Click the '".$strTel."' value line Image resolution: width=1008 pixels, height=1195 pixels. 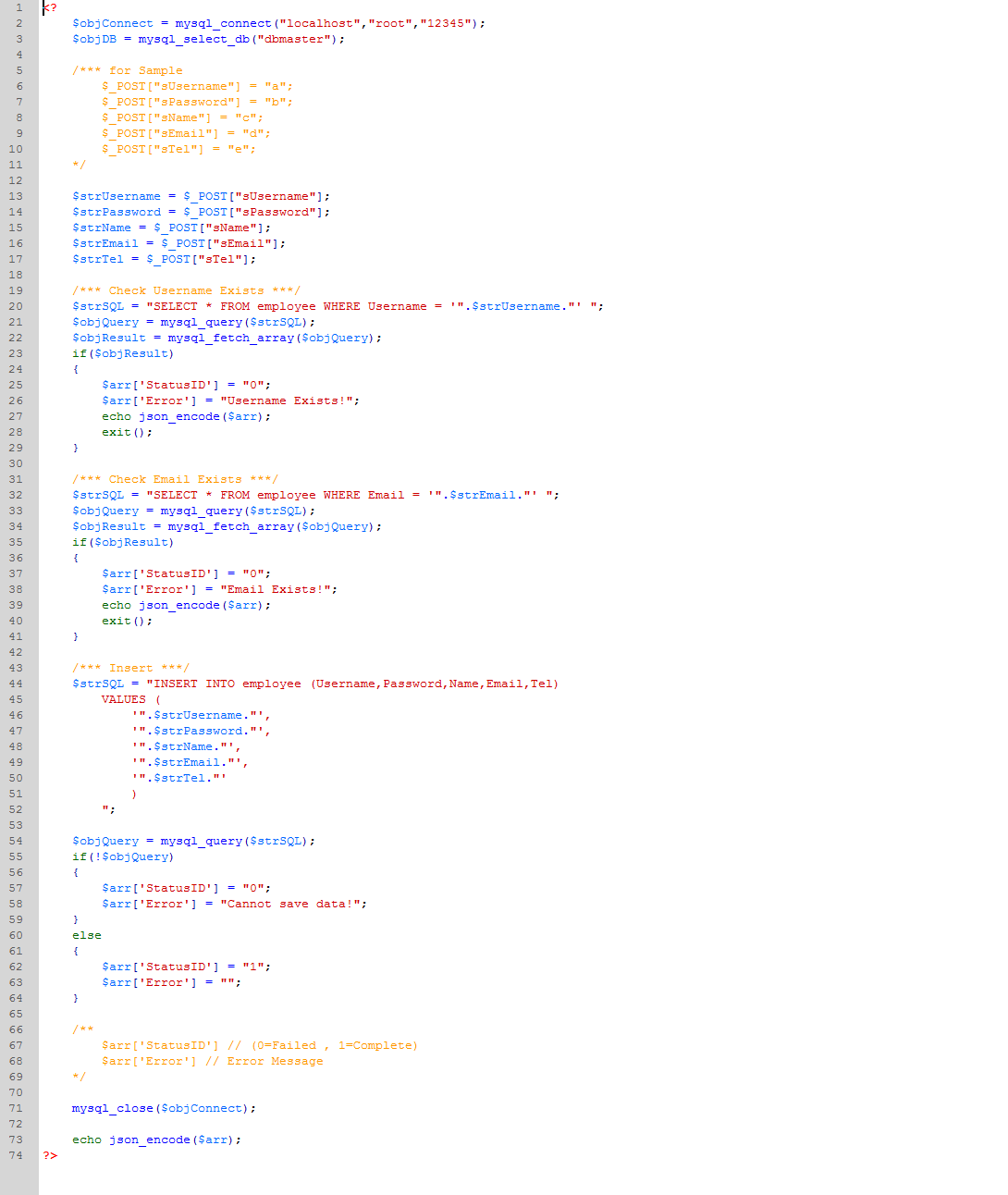(178, 778)
